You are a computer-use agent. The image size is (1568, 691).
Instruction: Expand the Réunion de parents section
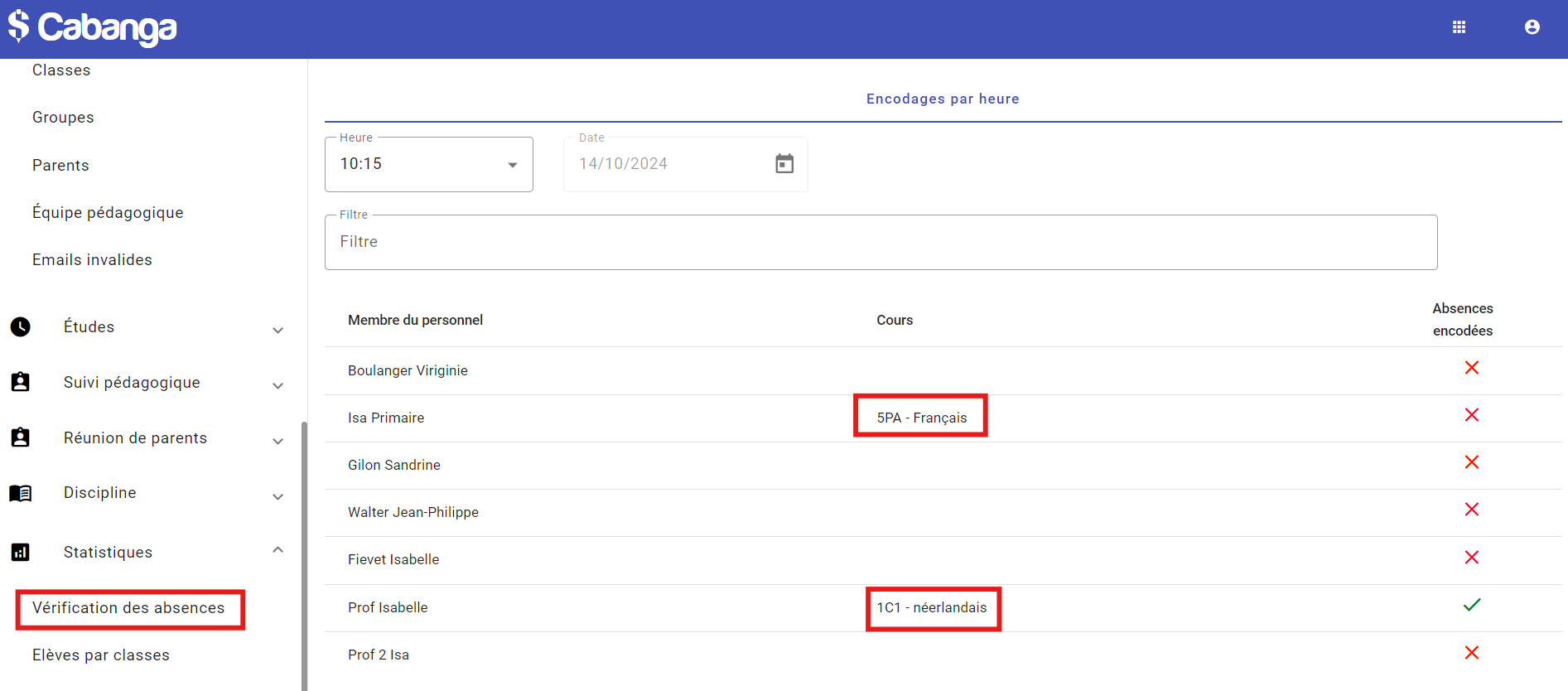tap(278, 441)
